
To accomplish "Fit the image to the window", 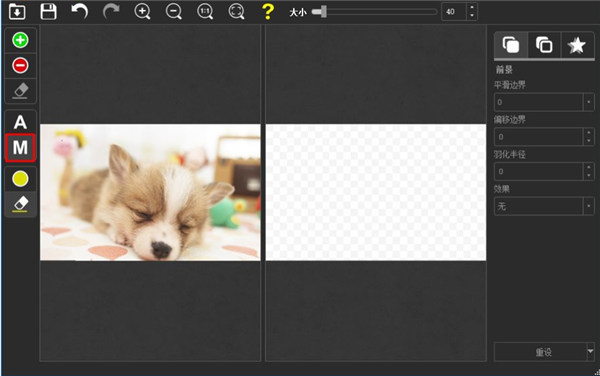I will pos(236,11).
